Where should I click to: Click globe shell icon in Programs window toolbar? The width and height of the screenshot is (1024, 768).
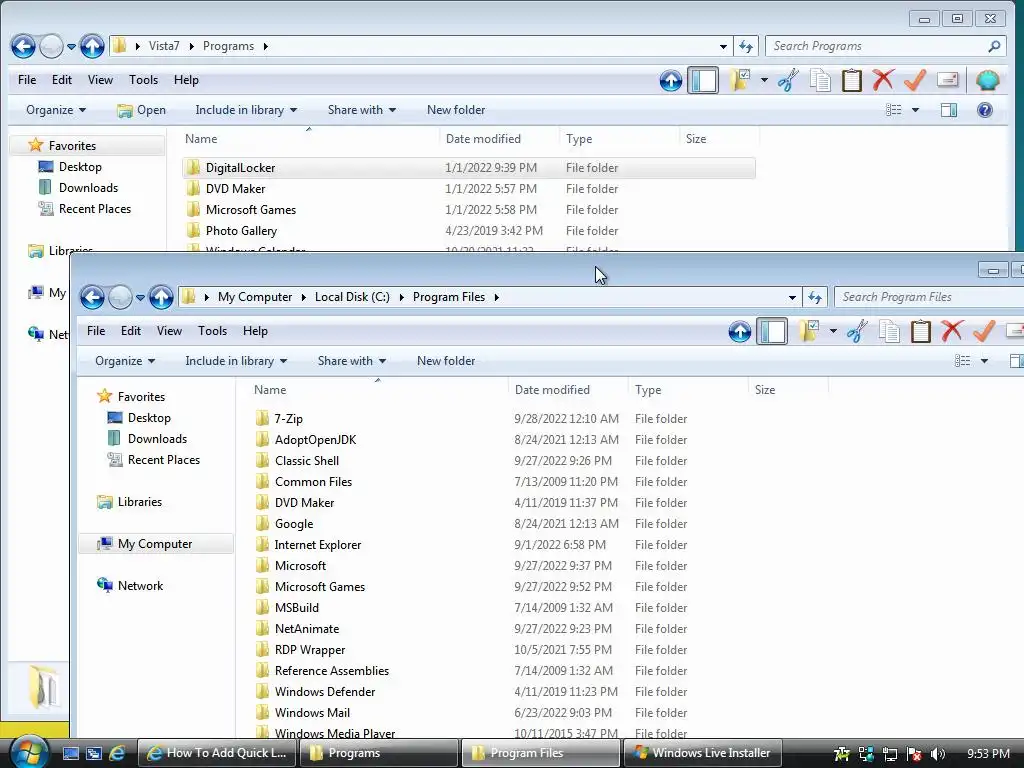987,80
